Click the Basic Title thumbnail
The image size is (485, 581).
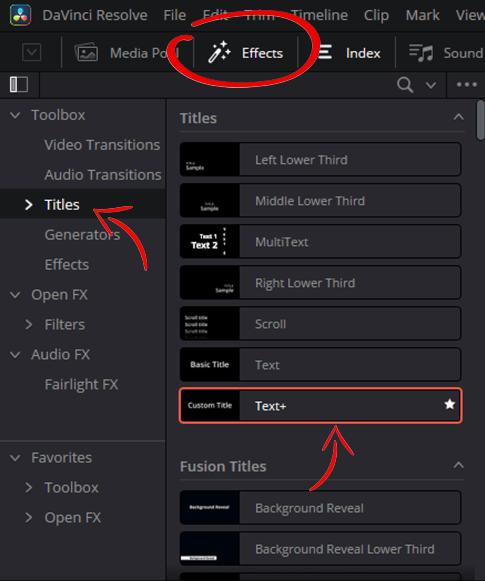point(210,365)
